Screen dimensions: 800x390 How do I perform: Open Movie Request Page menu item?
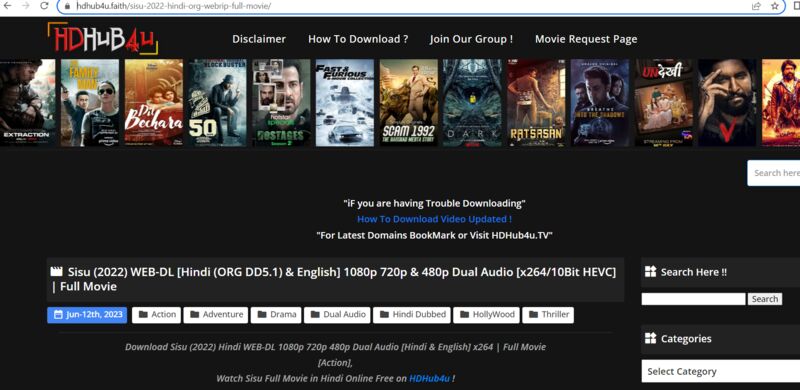[586, 39]
